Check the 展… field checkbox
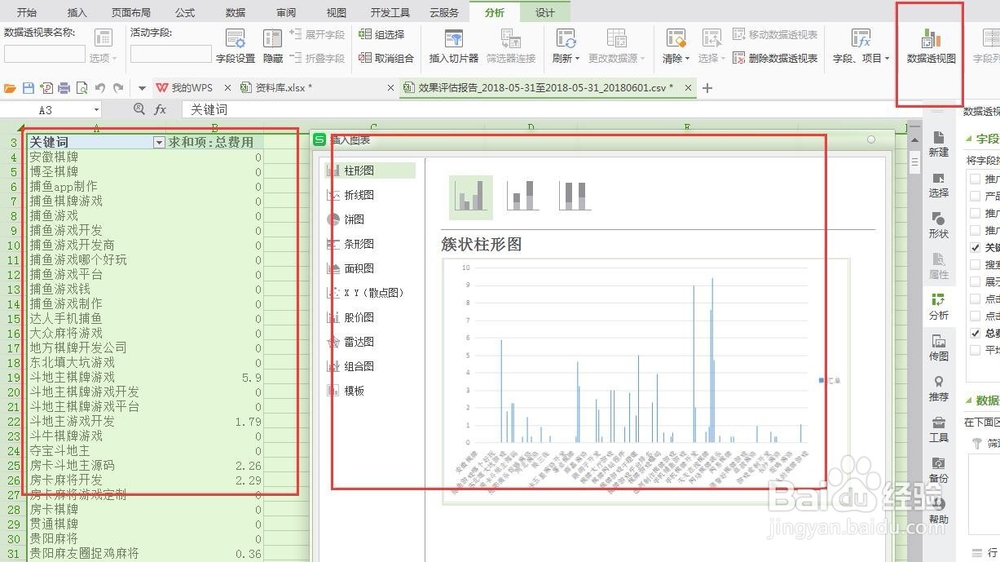The width and height of the screenshot is (1000, 562). (x=975, y=281)
